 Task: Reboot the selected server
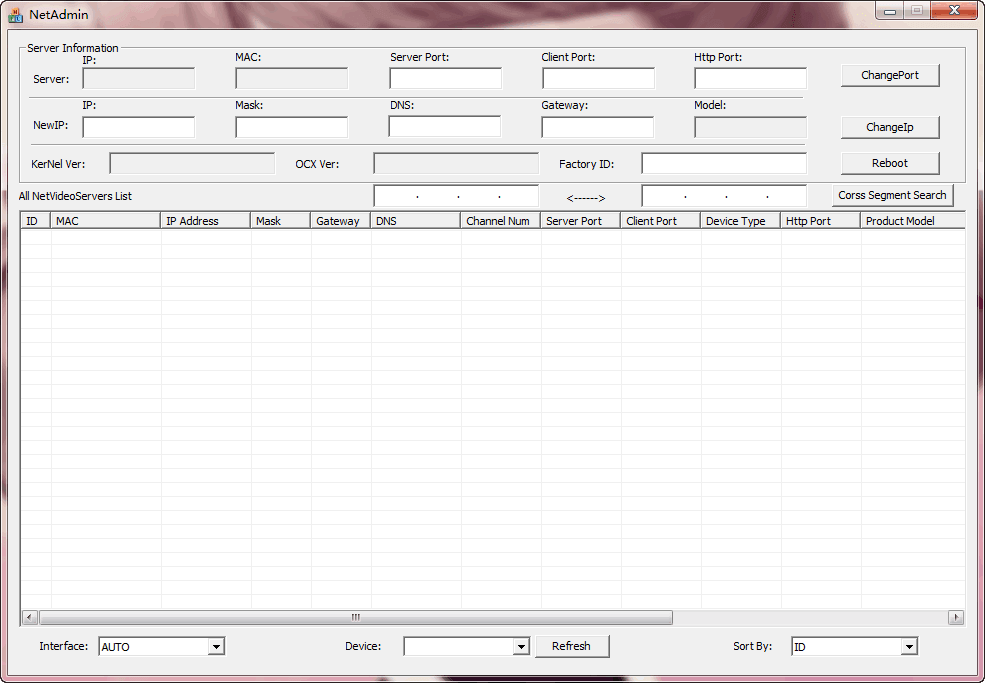click(x=889, y=163)
